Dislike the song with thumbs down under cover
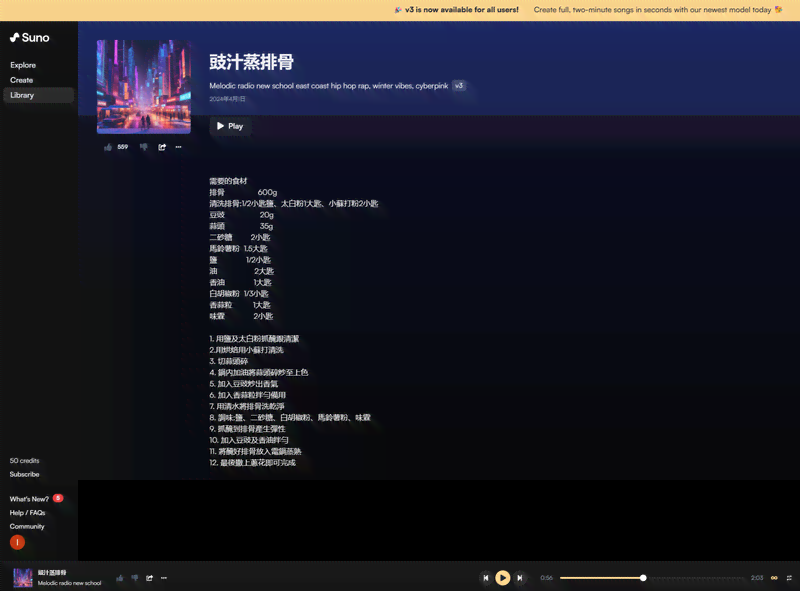This screenshot has width=800, height=591. (144, 147)
